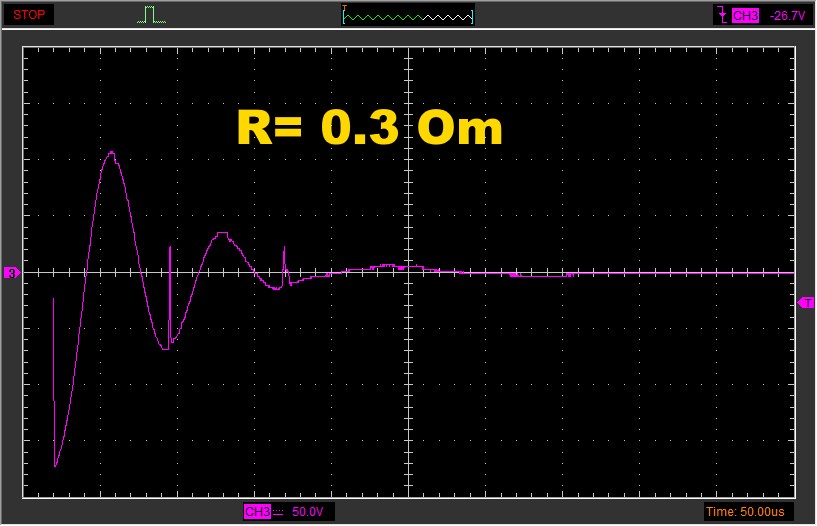Click the falling edge trigger icon
Viewport: 817px width, 526px height.
point(722,16)
